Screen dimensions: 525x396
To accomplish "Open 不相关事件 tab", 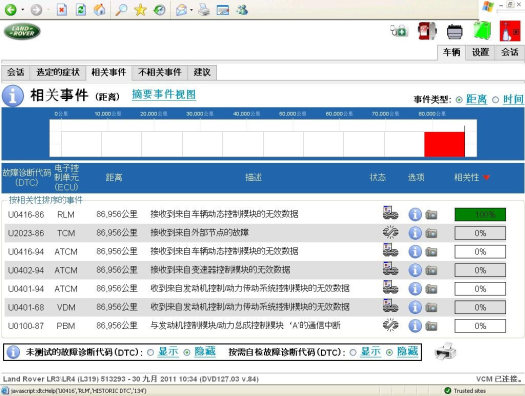I will click(x=160, y=72).
